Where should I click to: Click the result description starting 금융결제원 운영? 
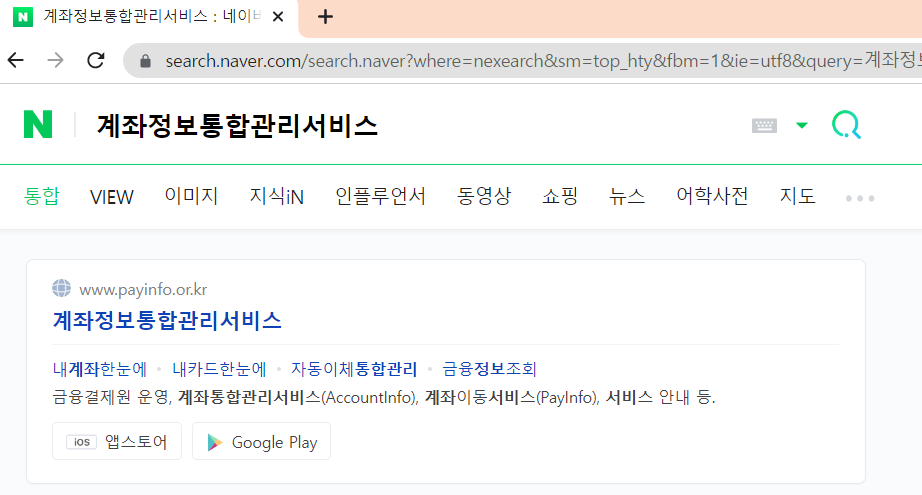pos(384,397)
